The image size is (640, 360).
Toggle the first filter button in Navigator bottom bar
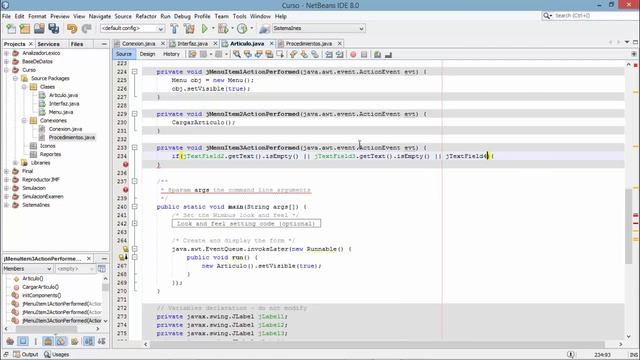point(10,341)
